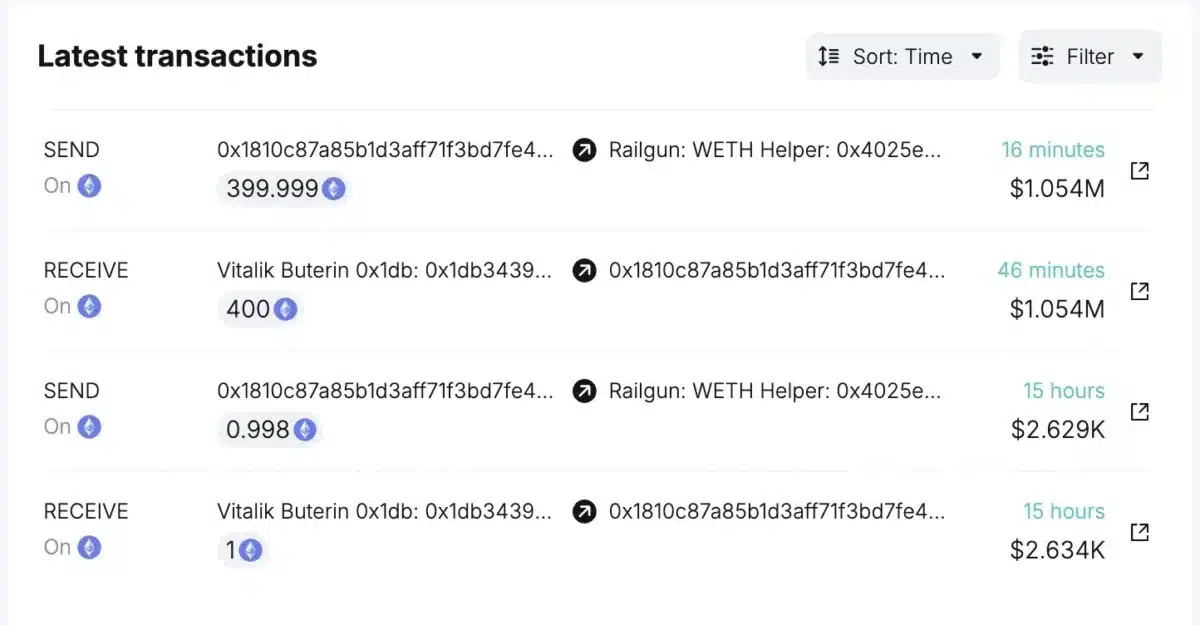
Task: Open Railgun: WETH Helper address in first row
Action: tap(775, 151)
